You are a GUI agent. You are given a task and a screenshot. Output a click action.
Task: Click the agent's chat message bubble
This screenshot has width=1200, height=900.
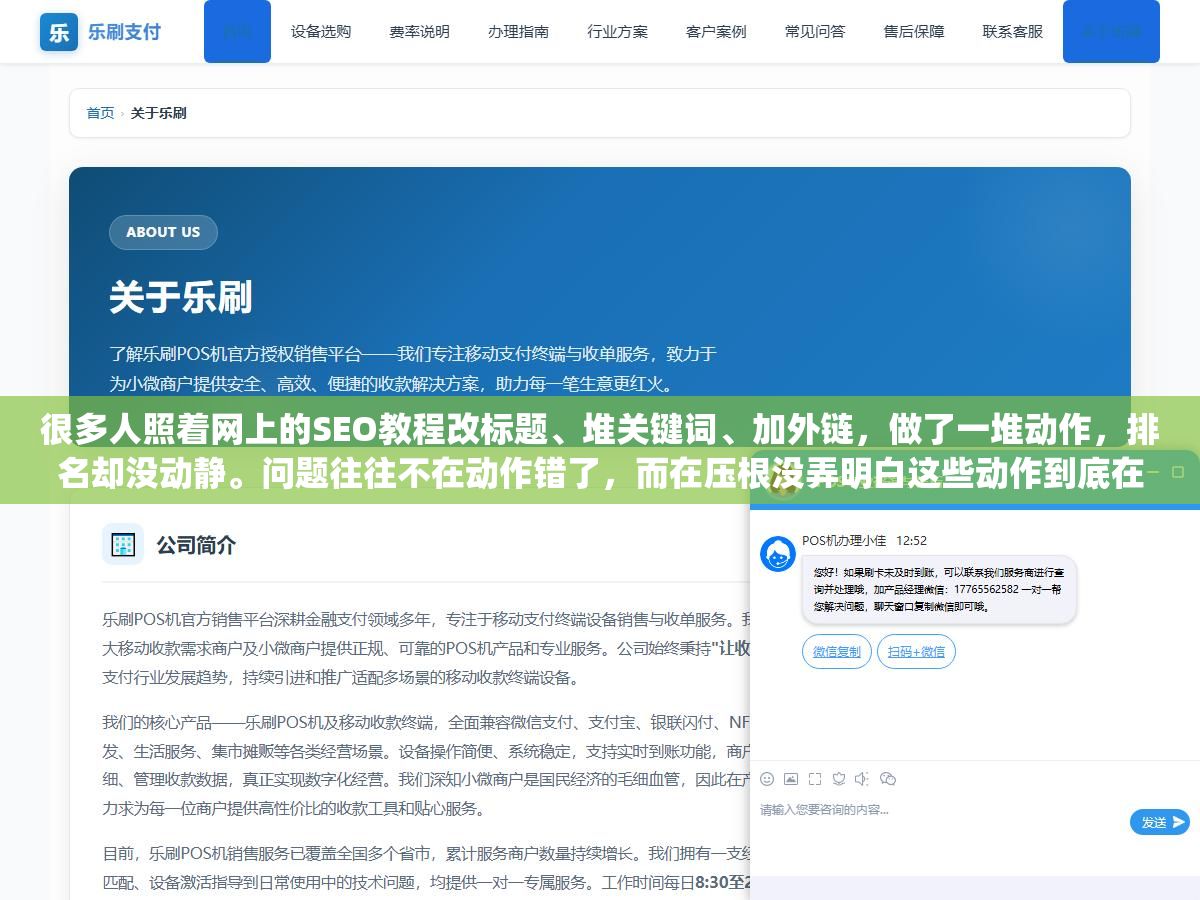click(940, 590)
